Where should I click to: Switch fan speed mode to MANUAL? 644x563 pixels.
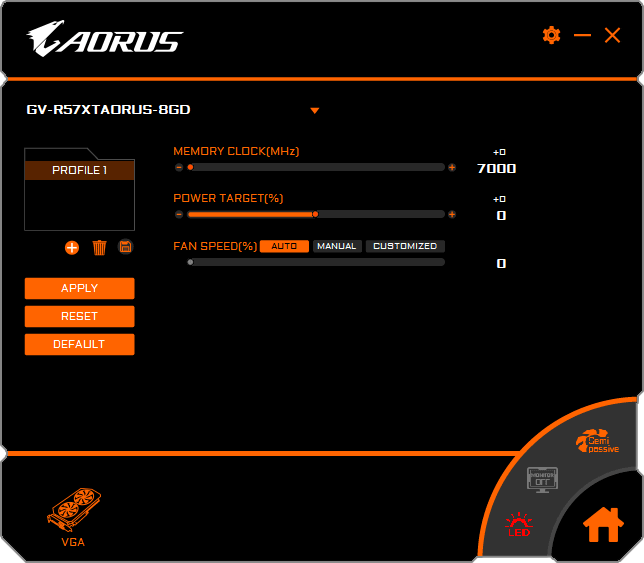click(x=337, y=246)
